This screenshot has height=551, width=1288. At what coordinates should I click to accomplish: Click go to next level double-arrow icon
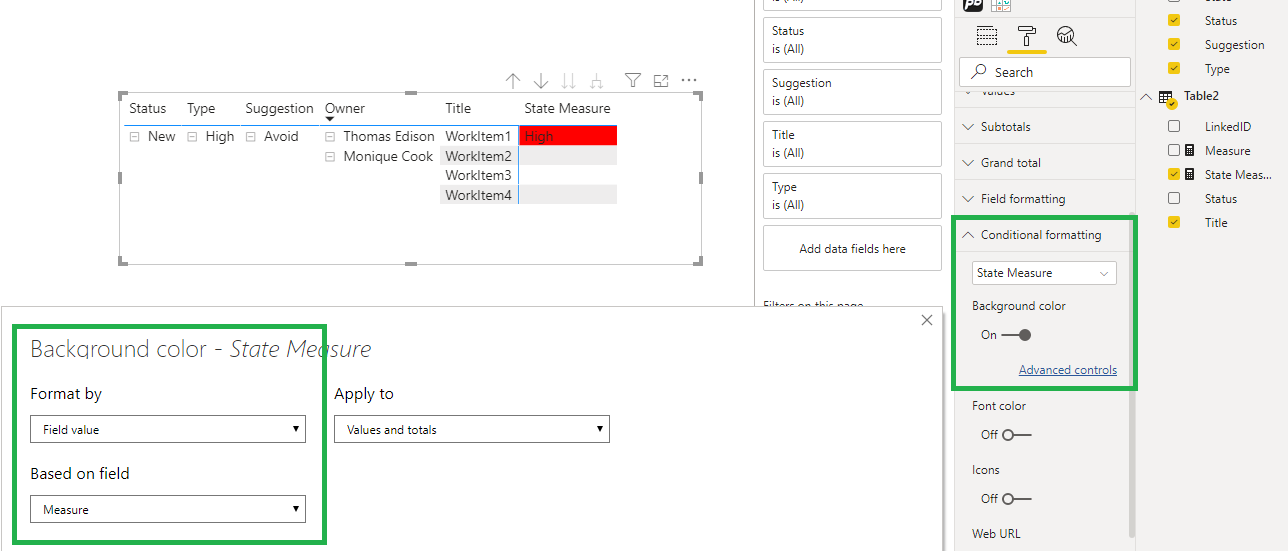point(569,81)
